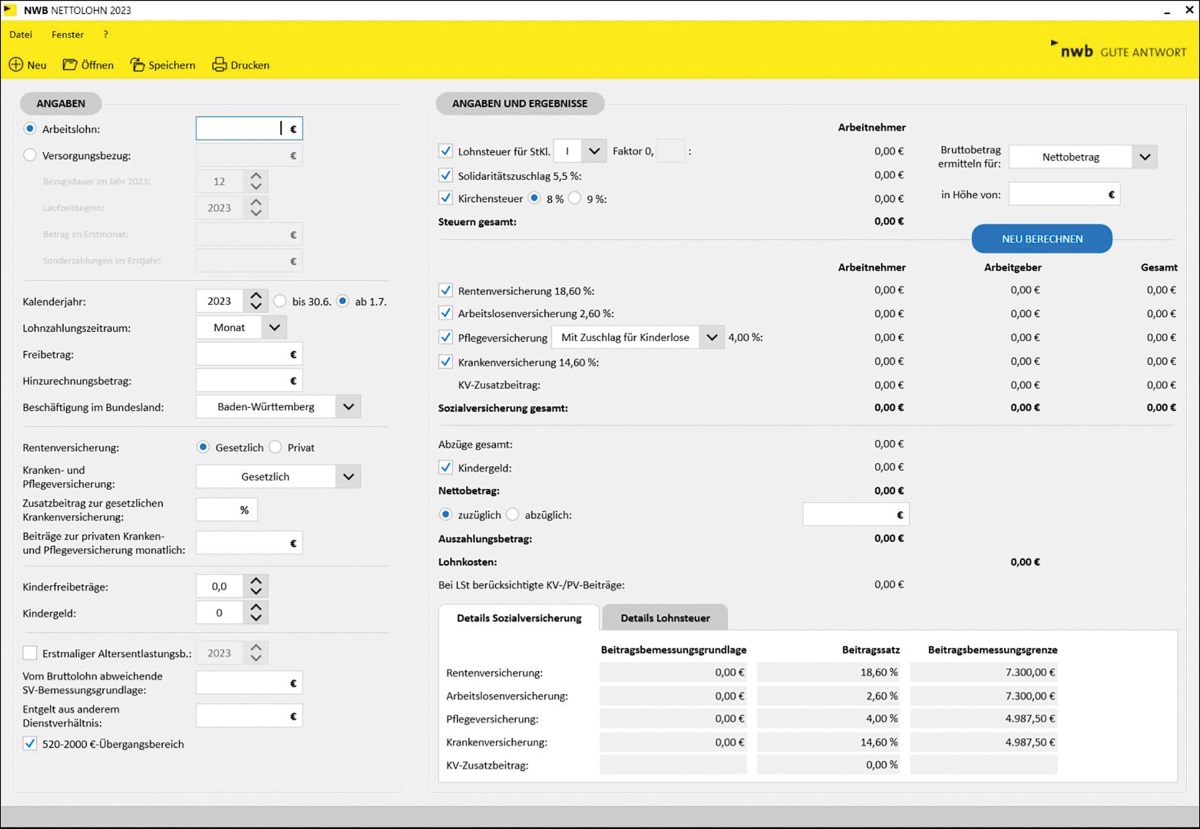Screen dimensions: 1200x829
Task: Open the Pflegeversicherung Zuschlag dropdown
Action: [x=711, y=338]
